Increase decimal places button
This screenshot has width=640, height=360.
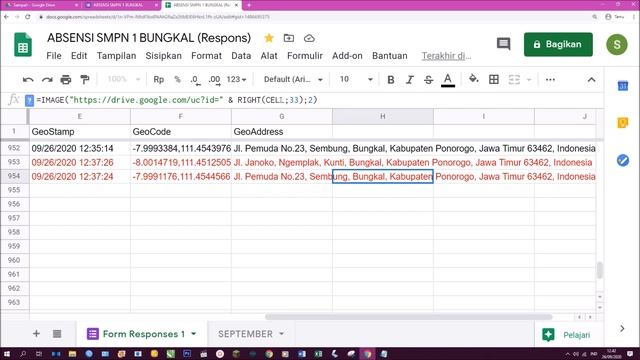[x=214, y=80]
